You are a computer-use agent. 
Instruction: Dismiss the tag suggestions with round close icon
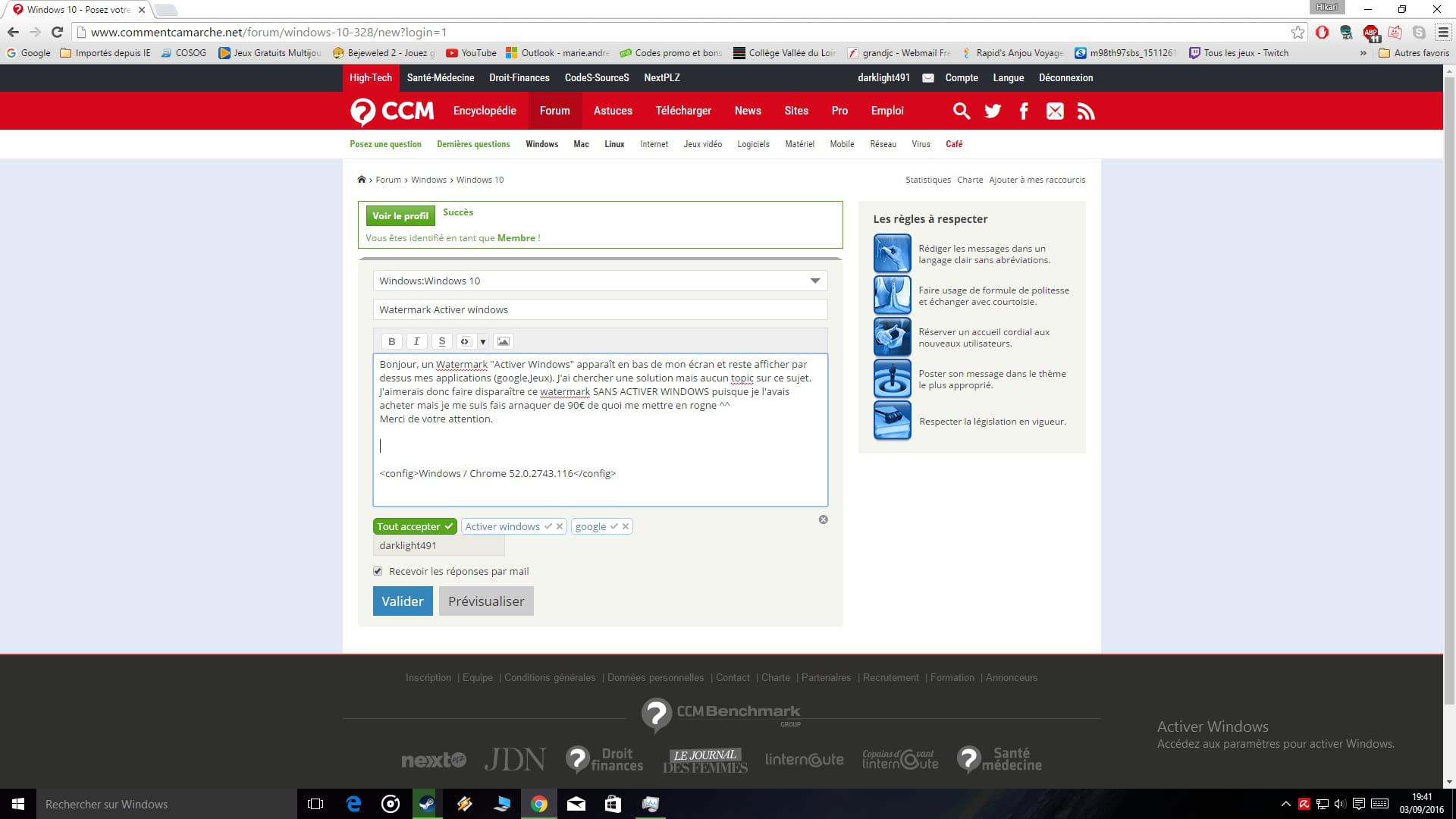tap(824, 519)
